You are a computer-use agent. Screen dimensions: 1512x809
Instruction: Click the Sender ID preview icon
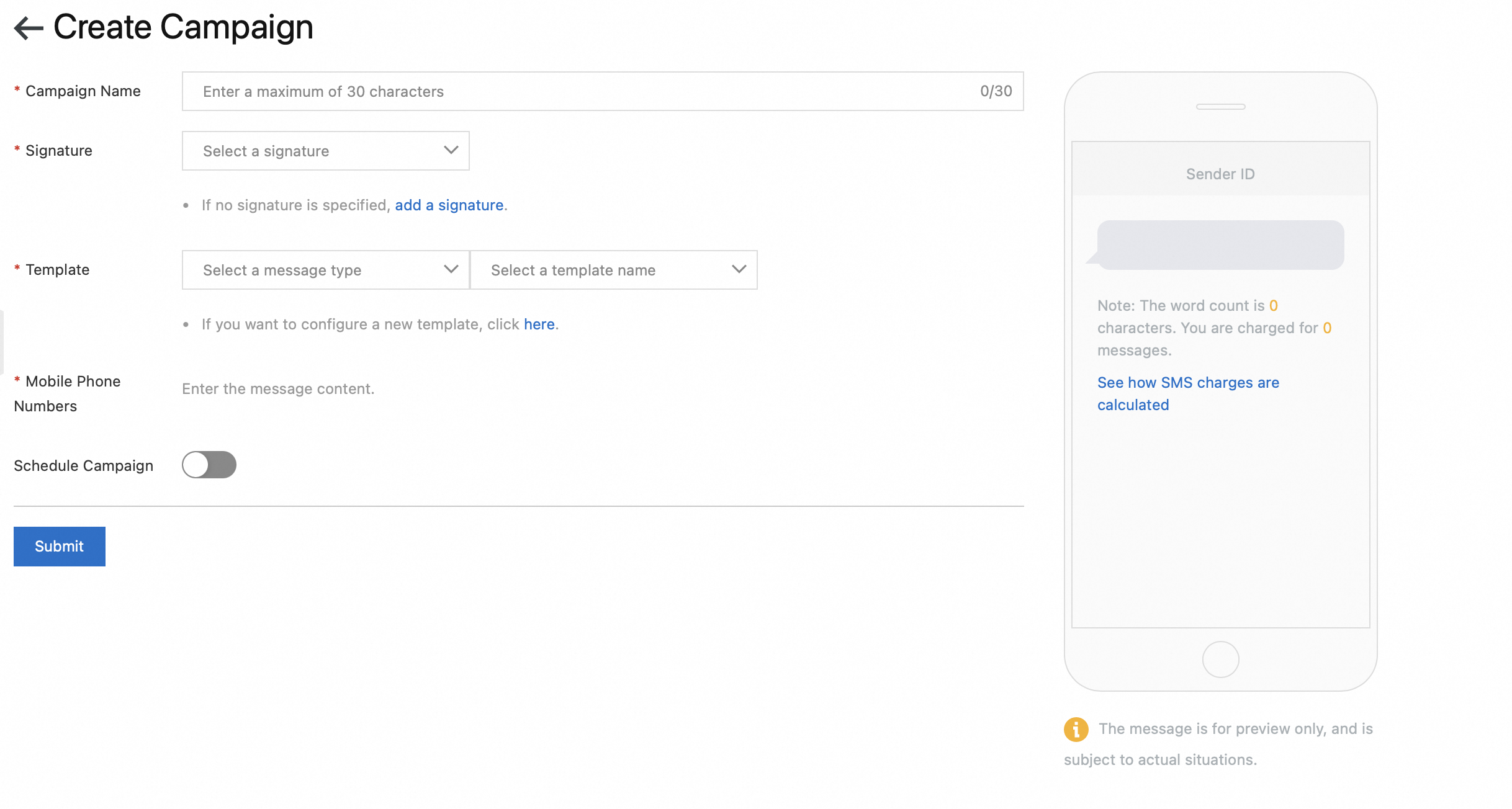1221,174
